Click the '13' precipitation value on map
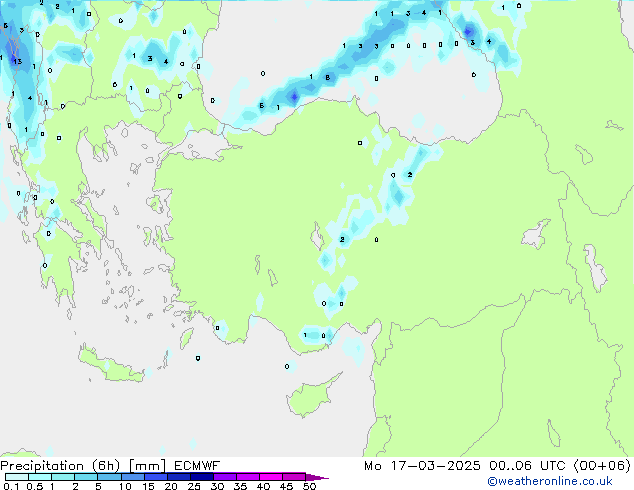Viewport: 634px width, 490px height. coord(17,61)
